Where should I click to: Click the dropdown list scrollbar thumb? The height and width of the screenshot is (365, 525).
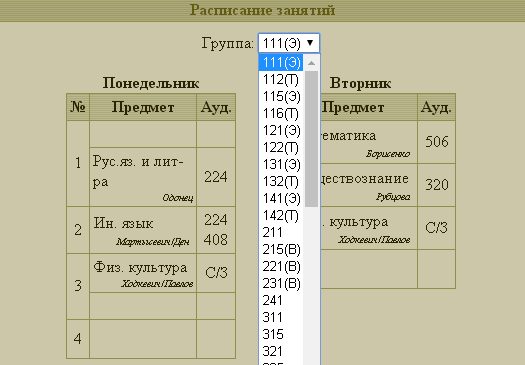point(311,139)
